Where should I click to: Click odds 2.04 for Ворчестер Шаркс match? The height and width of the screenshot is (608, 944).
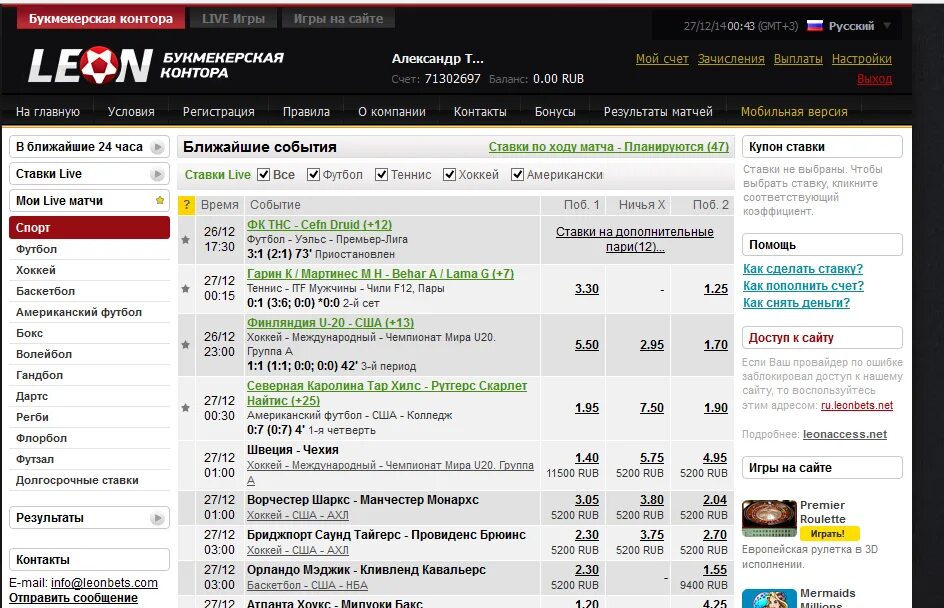click(715, 500)
